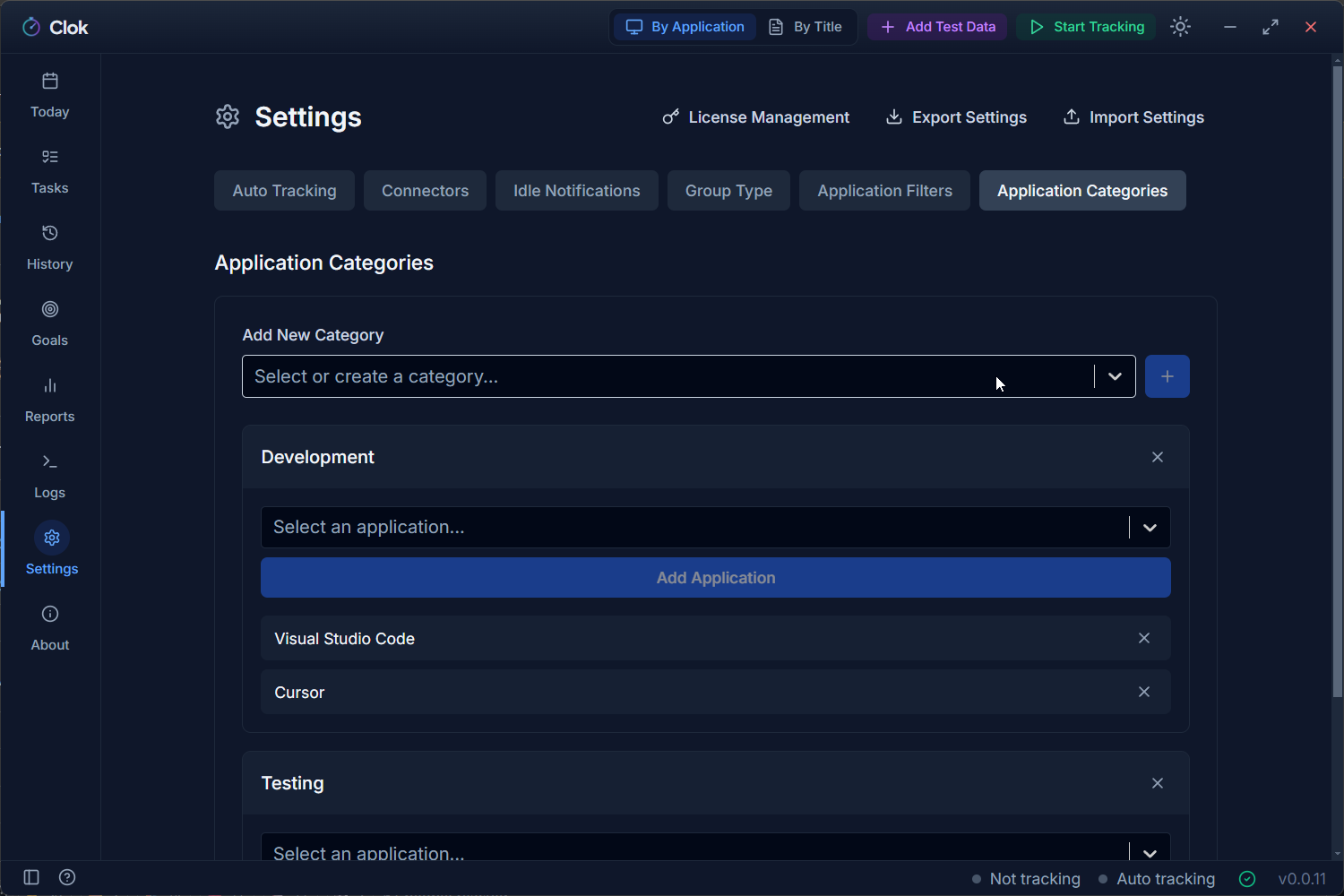
Task: Open the Today view in sidebar
Action: click(50, 95)
